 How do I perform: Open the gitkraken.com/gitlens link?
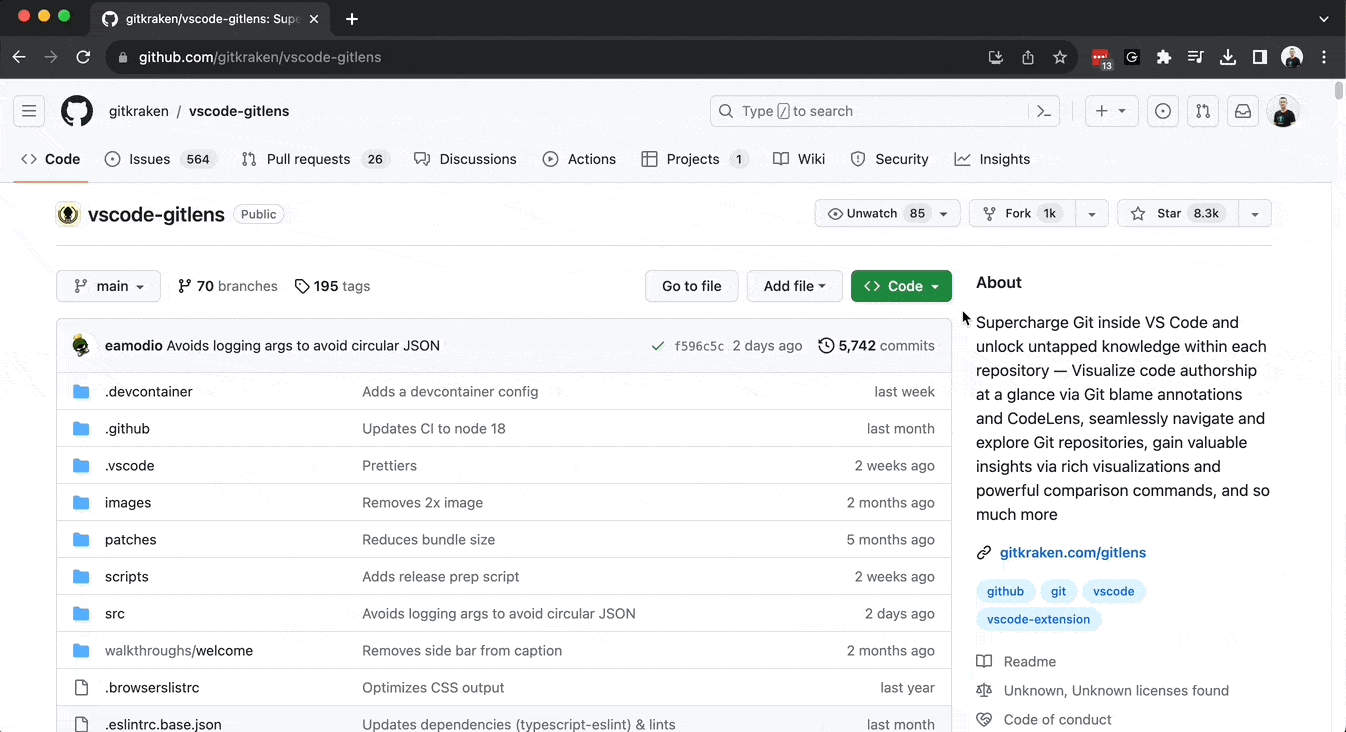pyautogui.click(x=1073, y=553)
